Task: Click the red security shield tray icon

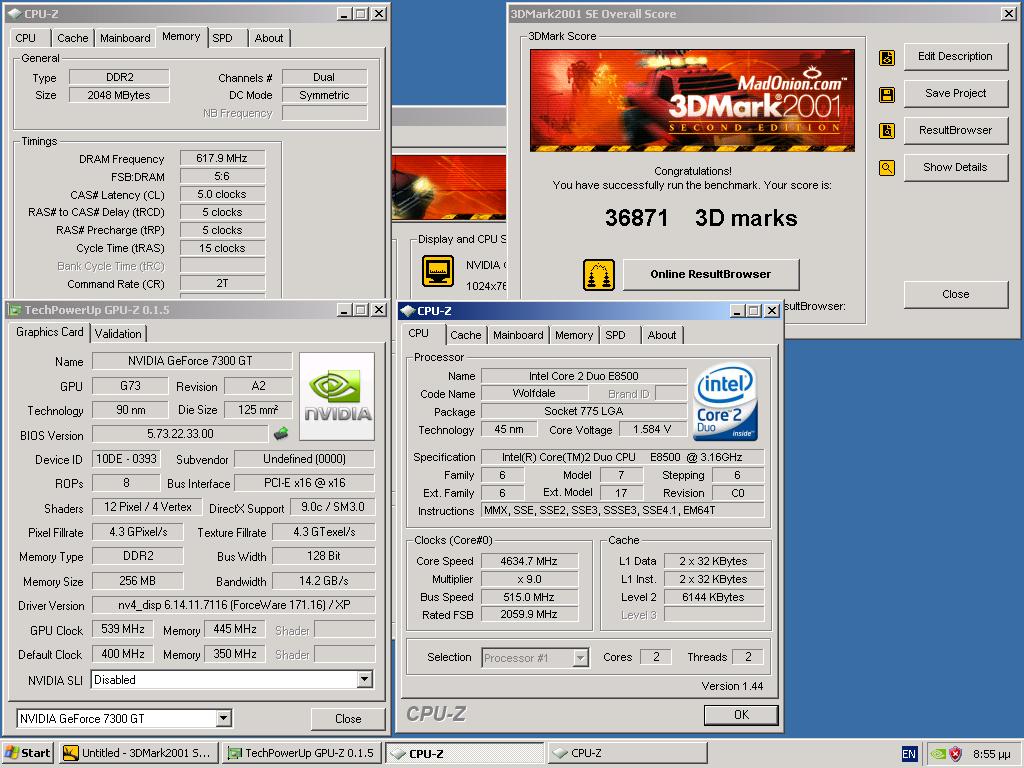Action: 955,754
